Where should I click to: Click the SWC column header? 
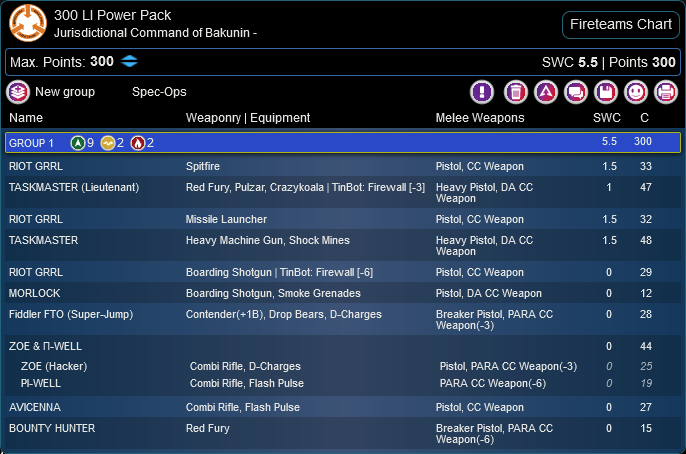pos(607,118)
